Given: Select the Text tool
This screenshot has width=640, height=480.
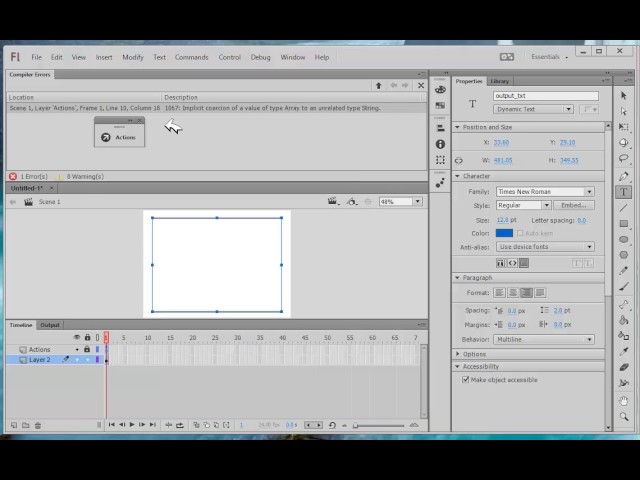Looking at the screenshot, I should point(623,192).
